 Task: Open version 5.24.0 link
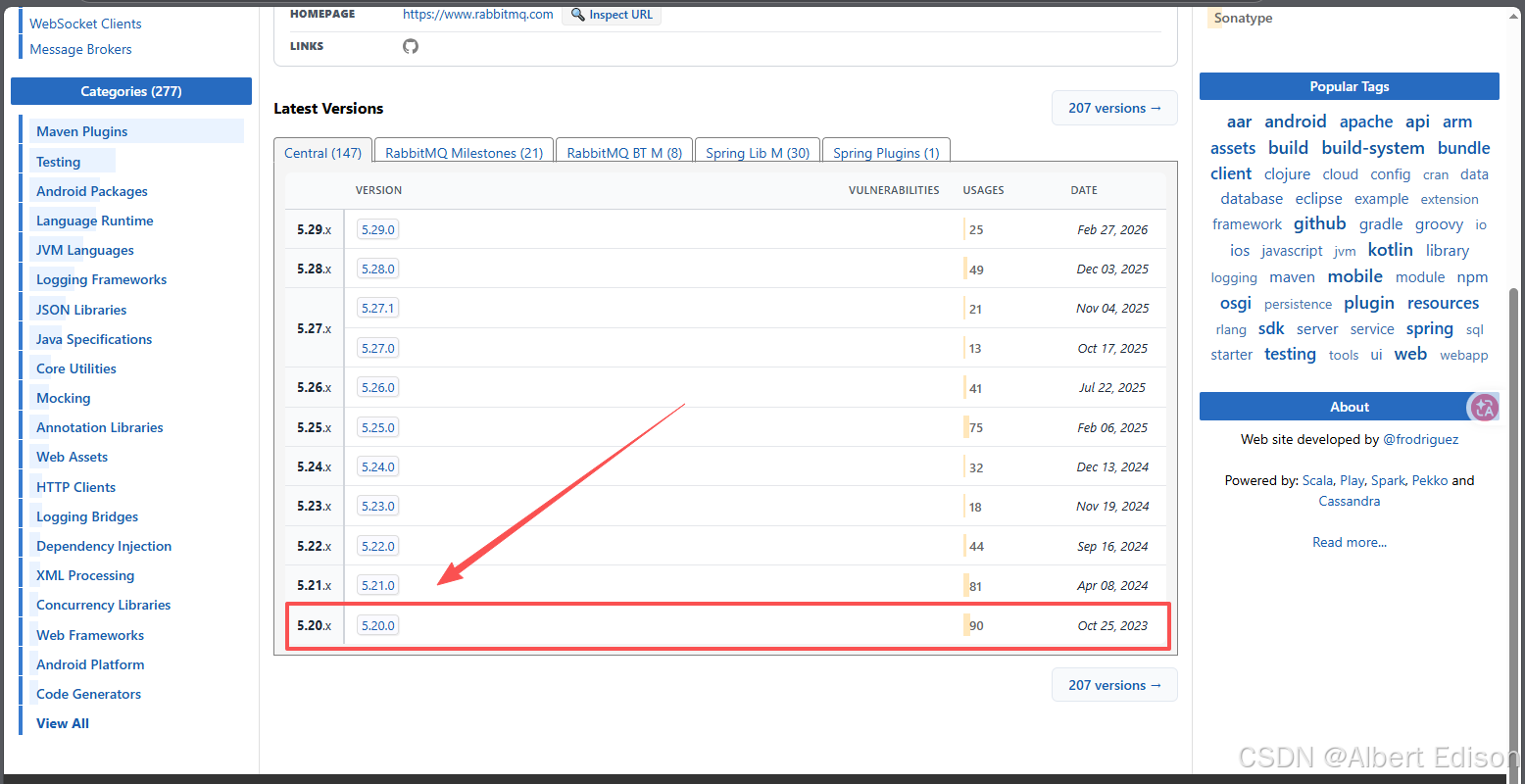click(377, 466)
